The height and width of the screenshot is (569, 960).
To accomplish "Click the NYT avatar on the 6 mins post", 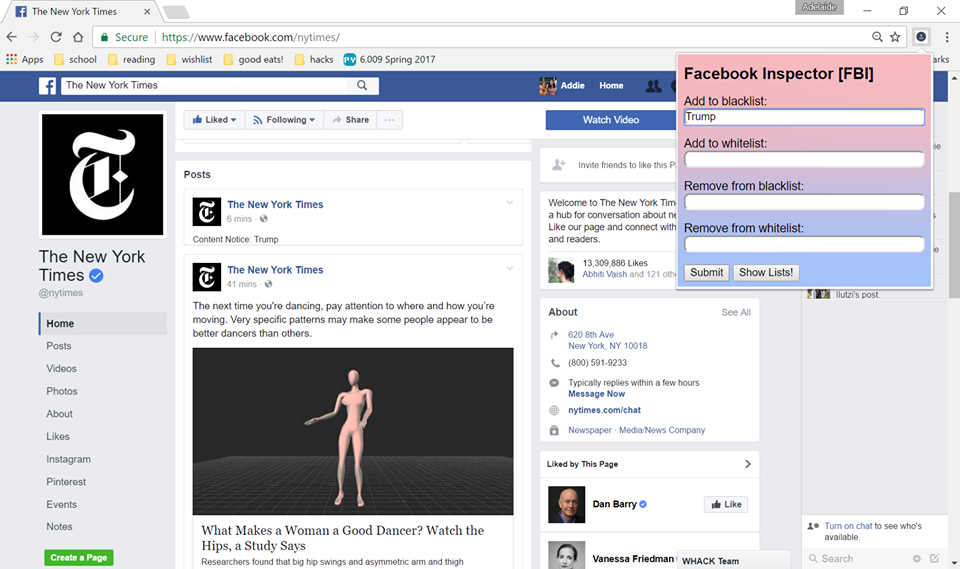I will tap(207, 212).
